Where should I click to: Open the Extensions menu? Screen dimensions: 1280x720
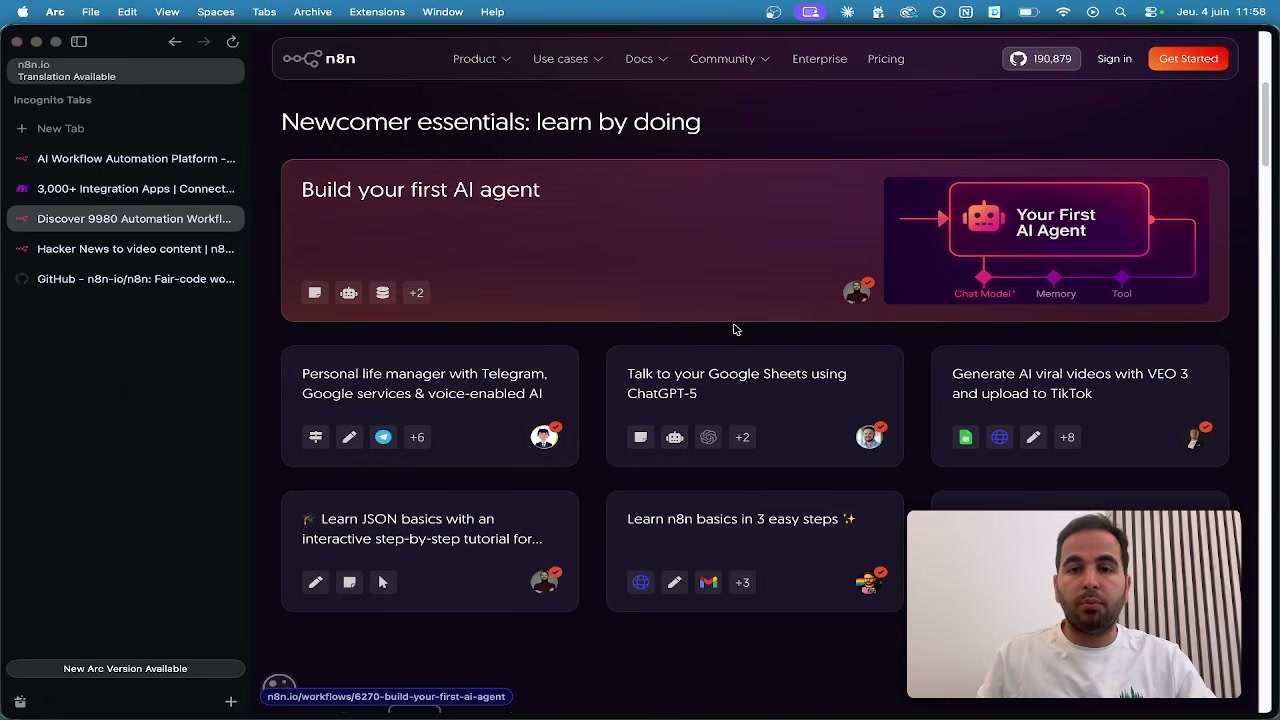click(x=377, y=12)
